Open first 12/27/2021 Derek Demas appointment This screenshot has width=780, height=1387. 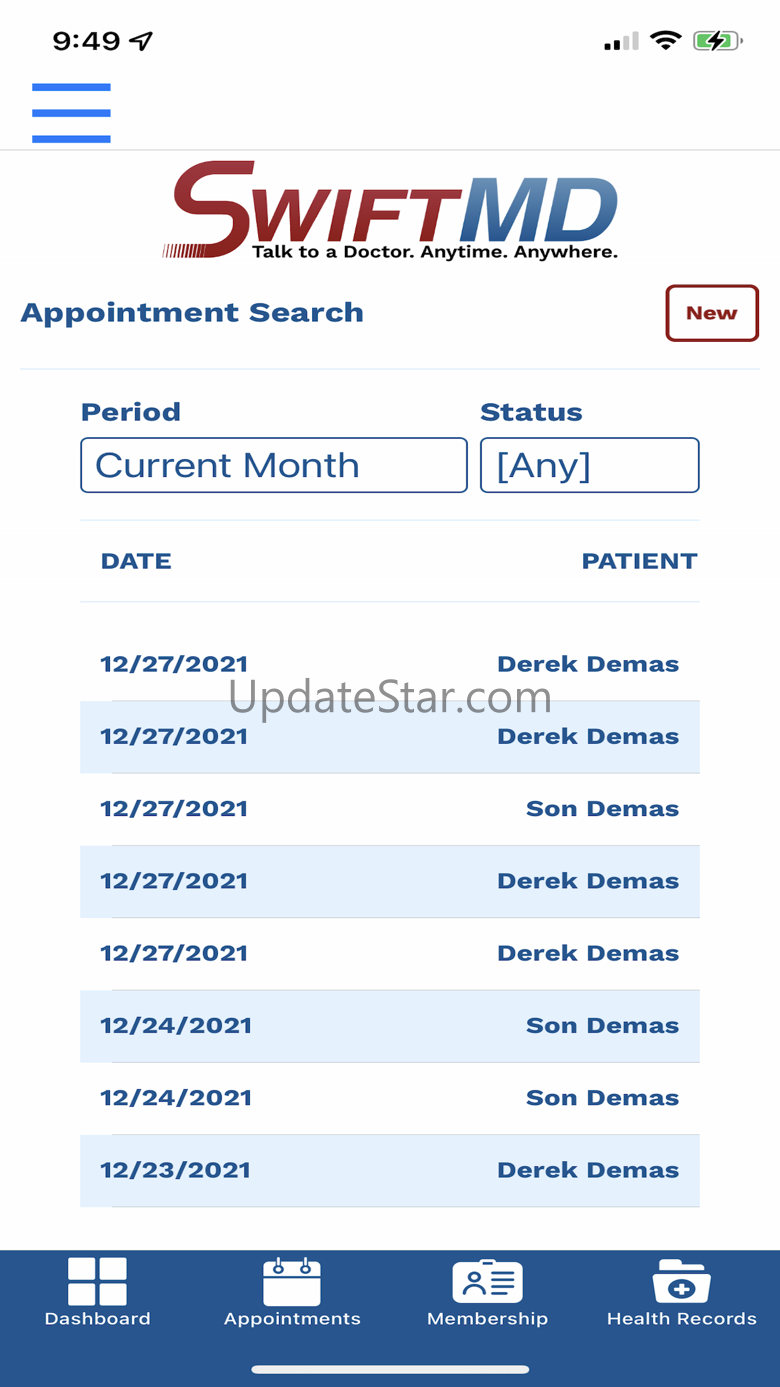390,665
